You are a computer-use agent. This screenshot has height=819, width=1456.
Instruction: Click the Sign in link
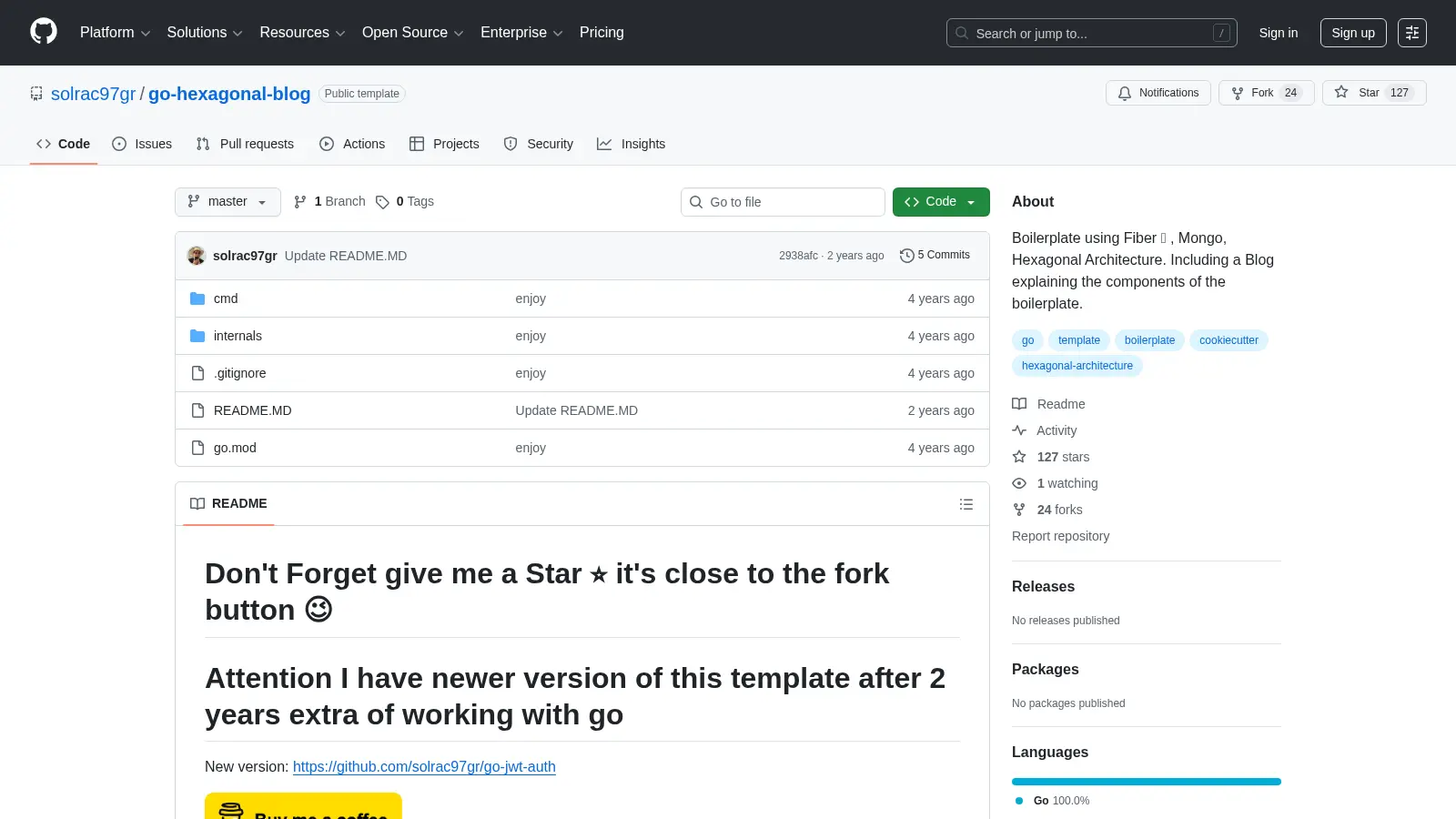point(1279,33)
